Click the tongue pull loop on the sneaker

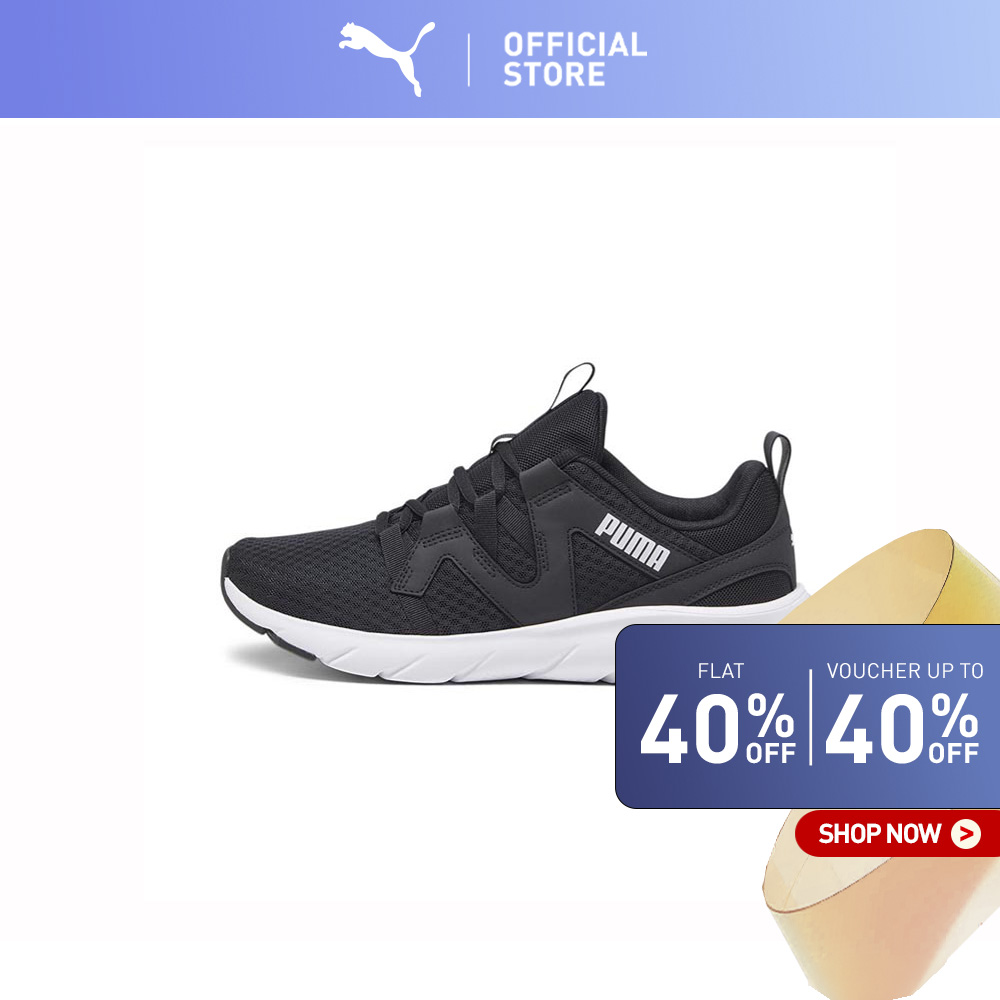[573, 385]
